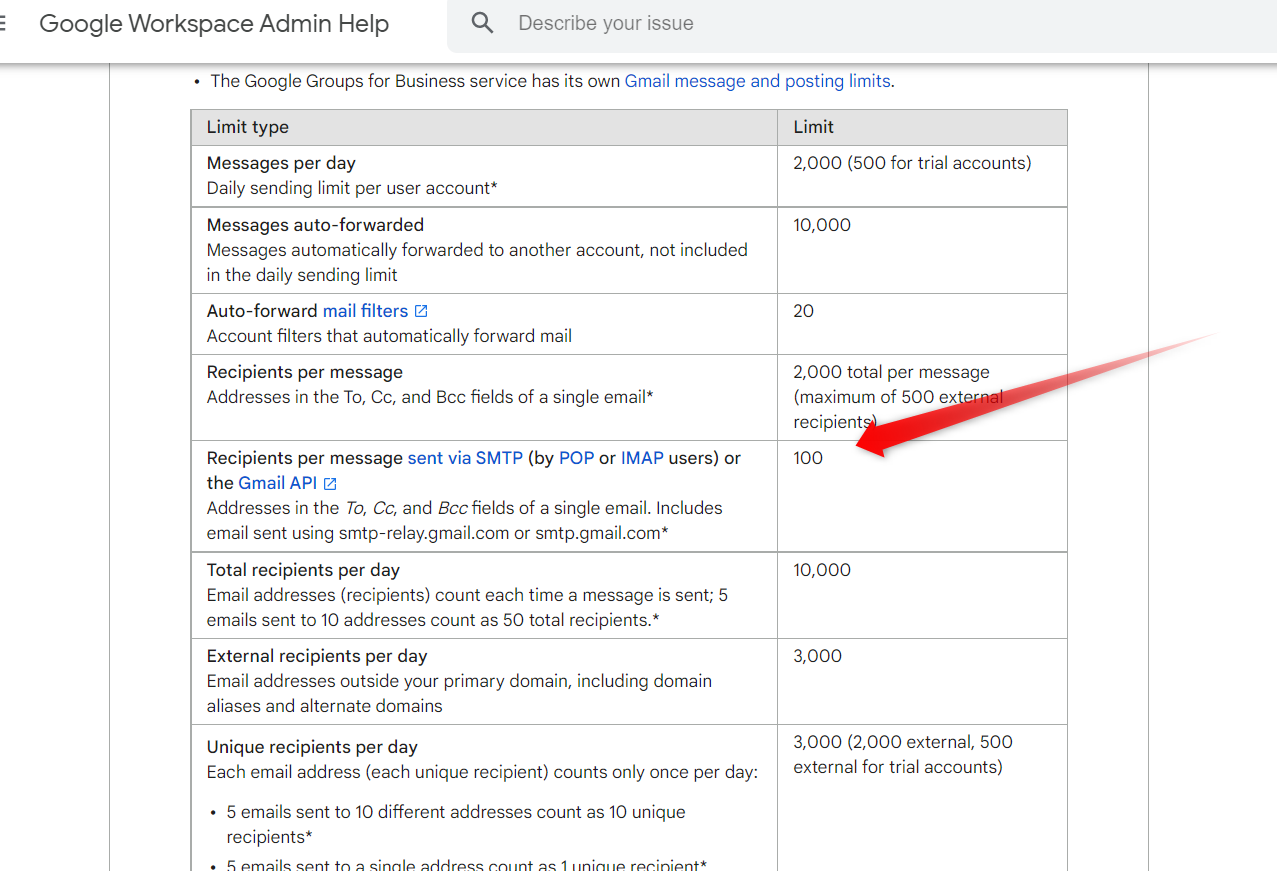Click the 10,000 limit for auto-forwarded messages
Screen dimensions: 1277x871
pos(822,225)
